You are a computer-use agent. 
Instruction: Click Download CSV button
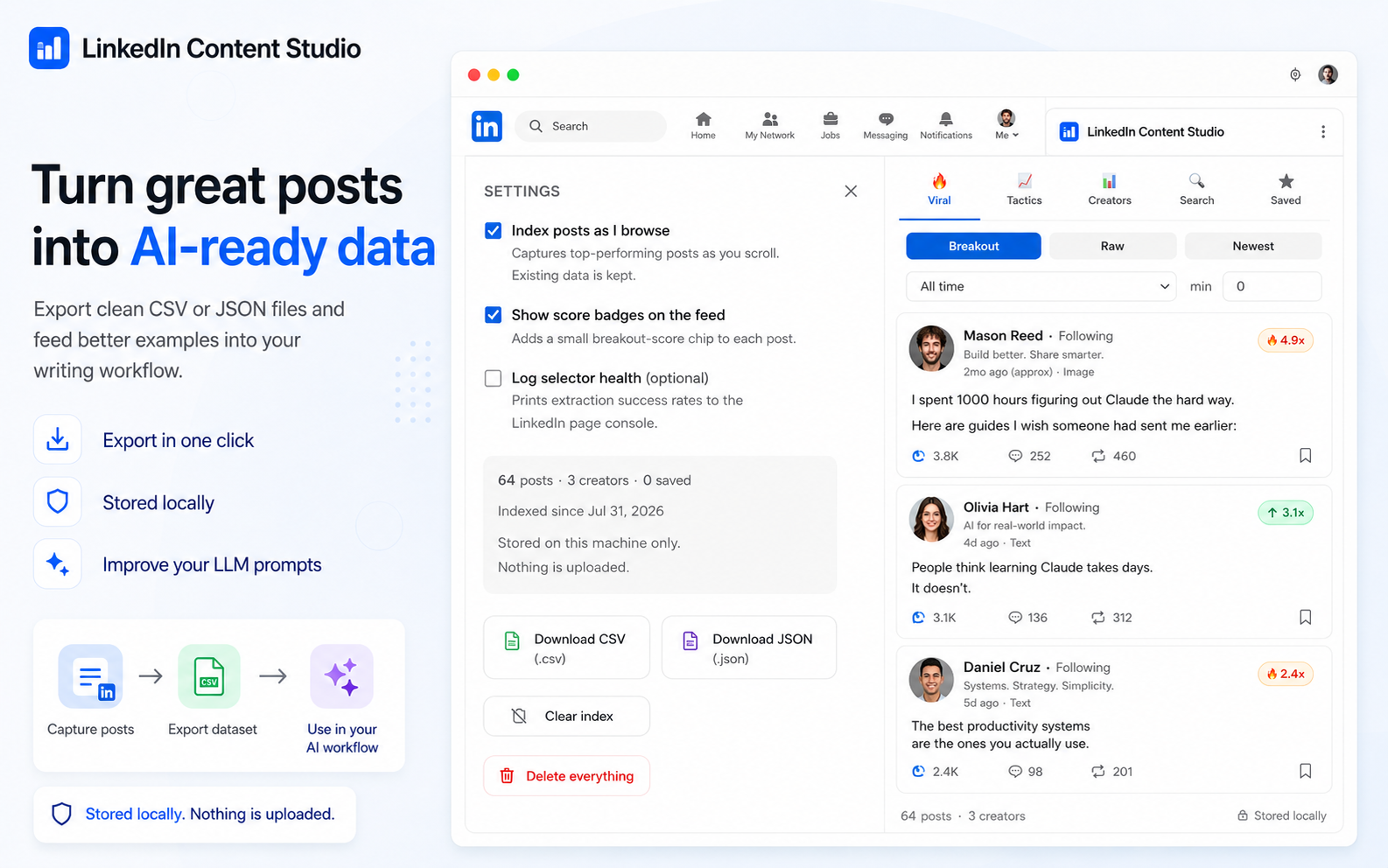(567, 647)
